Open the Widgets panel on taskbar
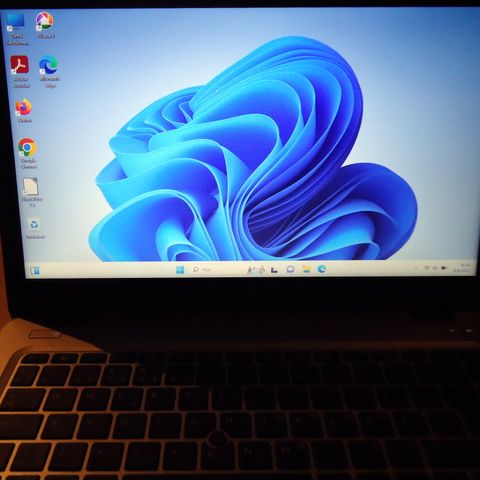This screenshot has height=480, width=480. (x=34, y=271)
